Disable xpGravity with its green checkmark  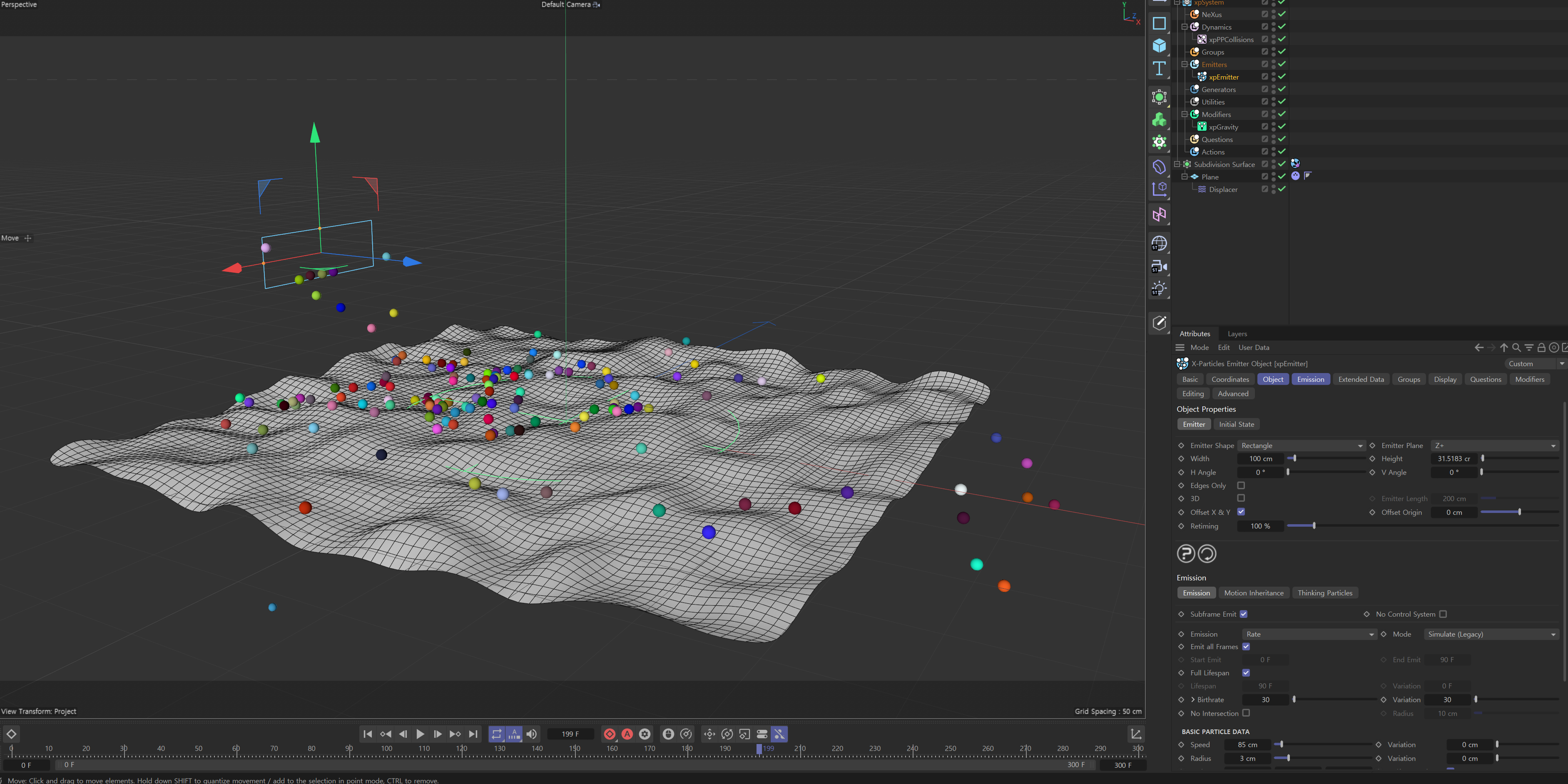click(x=1281, y=127)
